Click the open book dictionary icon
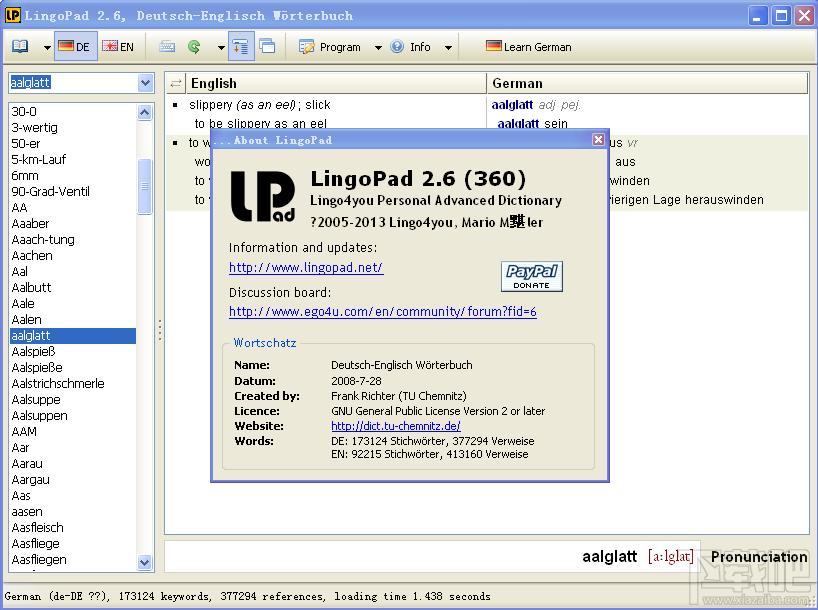Viewport: 818px width, 610px height. (21, 47)
